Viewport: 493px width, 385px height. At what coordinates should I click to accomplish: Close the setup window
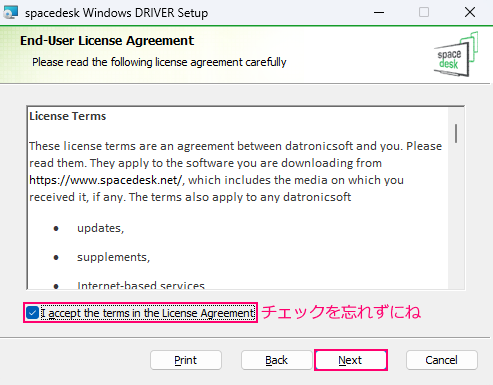pos(470,13)
